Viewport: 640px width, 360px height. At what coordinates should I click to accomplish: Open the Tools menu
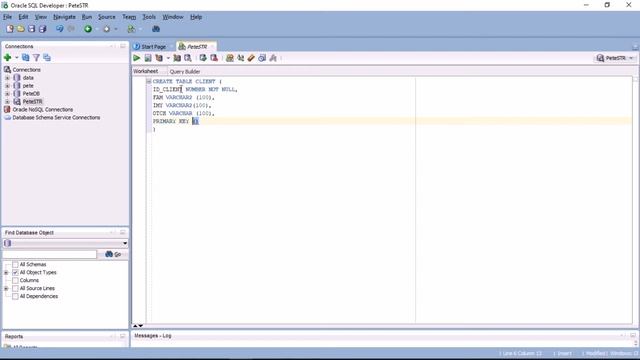click(x=149, y=17)
